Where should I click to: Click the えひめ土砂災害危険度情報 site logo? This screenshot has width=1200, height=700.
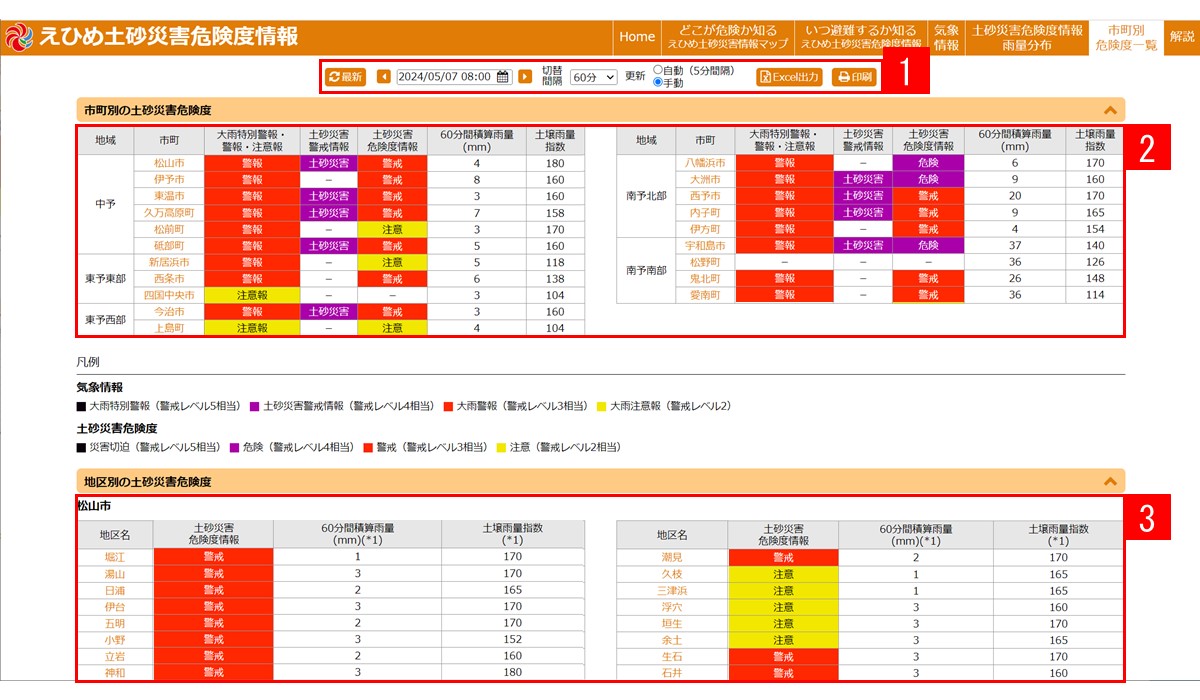click(152, 37)
